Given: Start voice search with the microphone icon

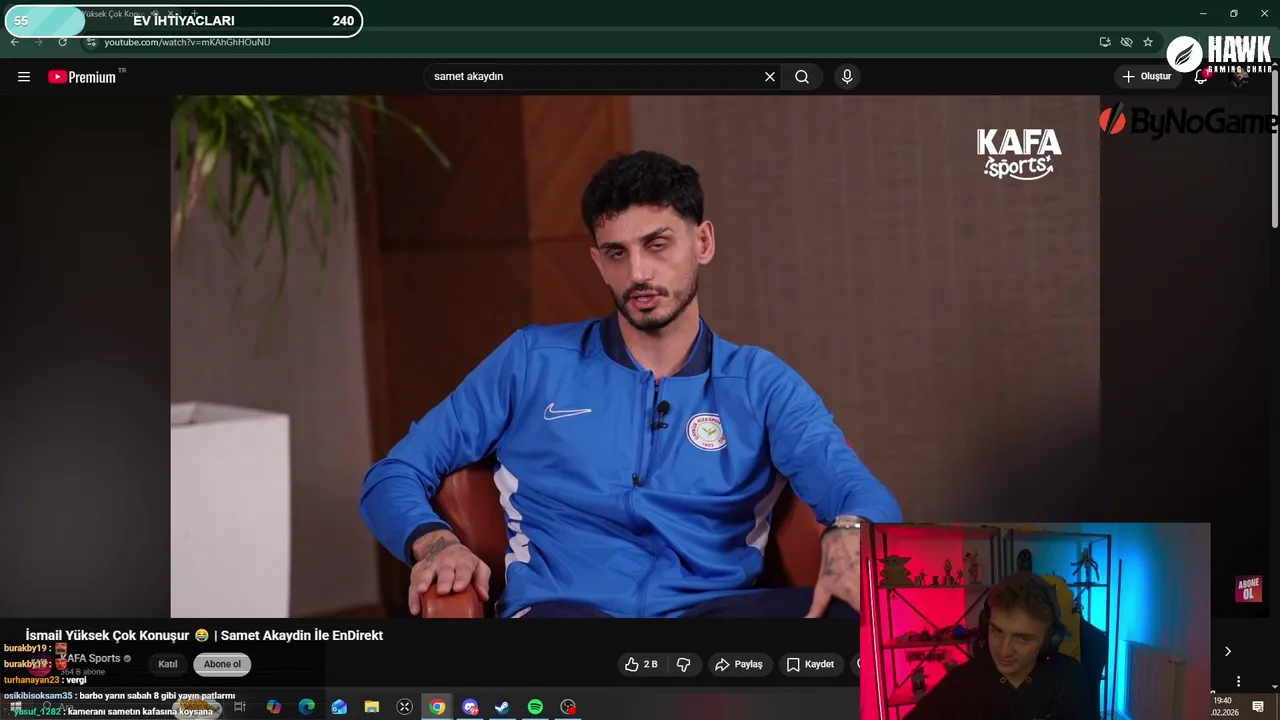Looking at the screenshot, I should (x=847, y=77).
